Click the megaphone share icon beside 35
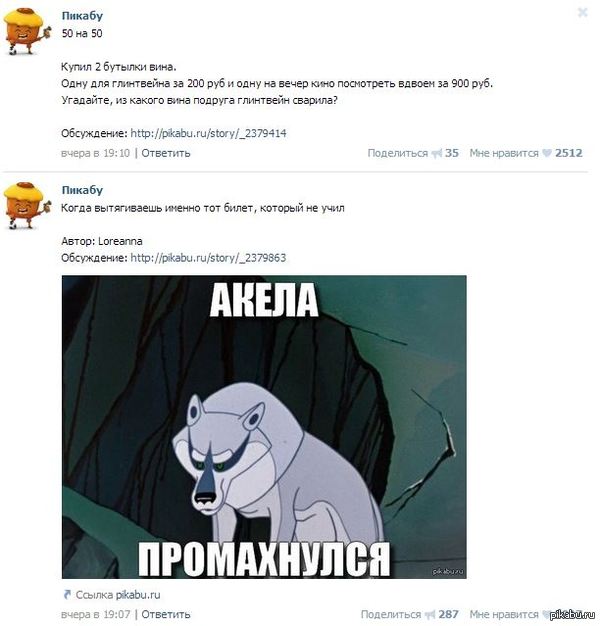This screenshot has width=600, height=626. (437, 153)
